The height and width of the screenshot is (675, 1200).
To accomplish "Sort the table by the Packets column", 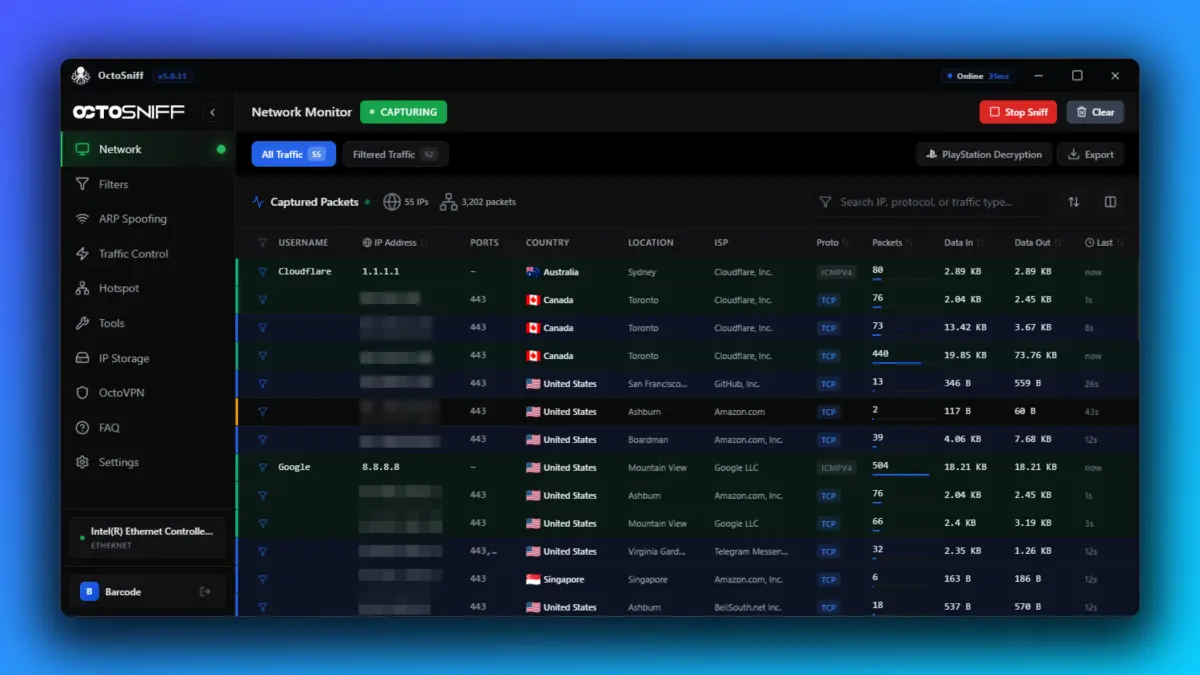I will 888,242.
